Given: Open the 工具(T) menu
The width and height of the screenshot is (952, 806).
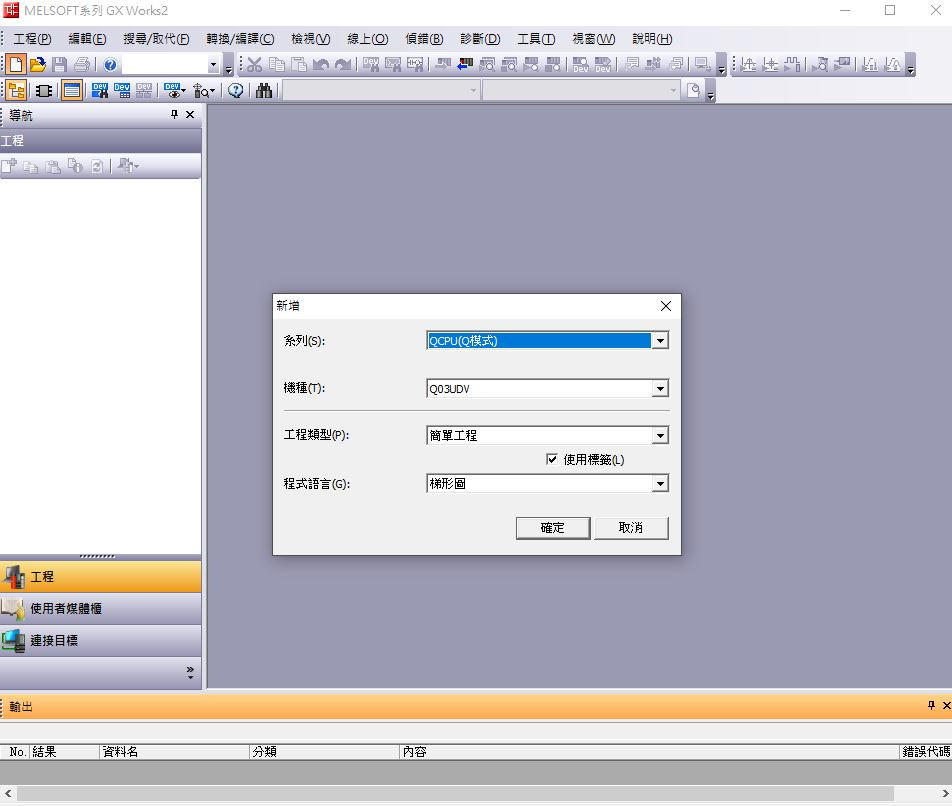Looking at the screenshot, I should click(536, 39).
